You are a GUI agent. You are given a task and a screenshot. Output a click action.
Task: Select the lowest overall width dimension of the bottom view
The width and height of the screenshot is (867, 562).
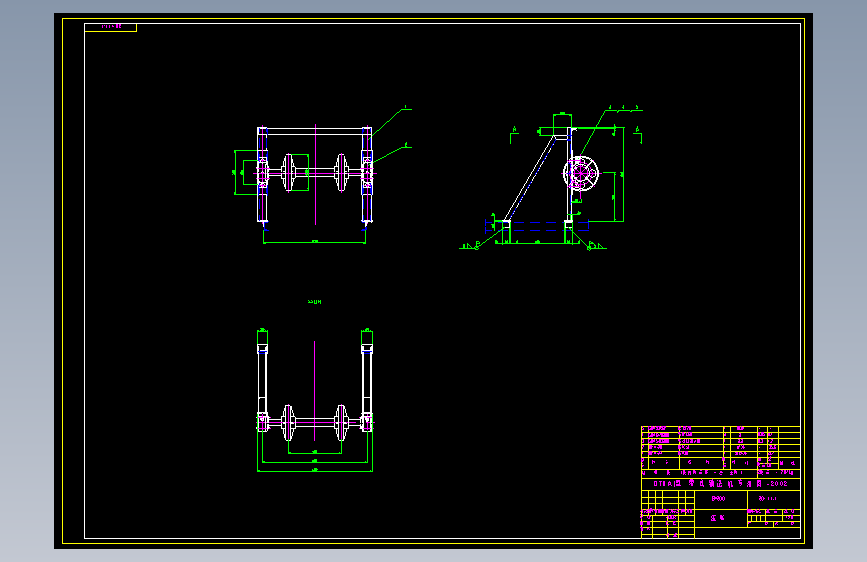pos(315,471)
